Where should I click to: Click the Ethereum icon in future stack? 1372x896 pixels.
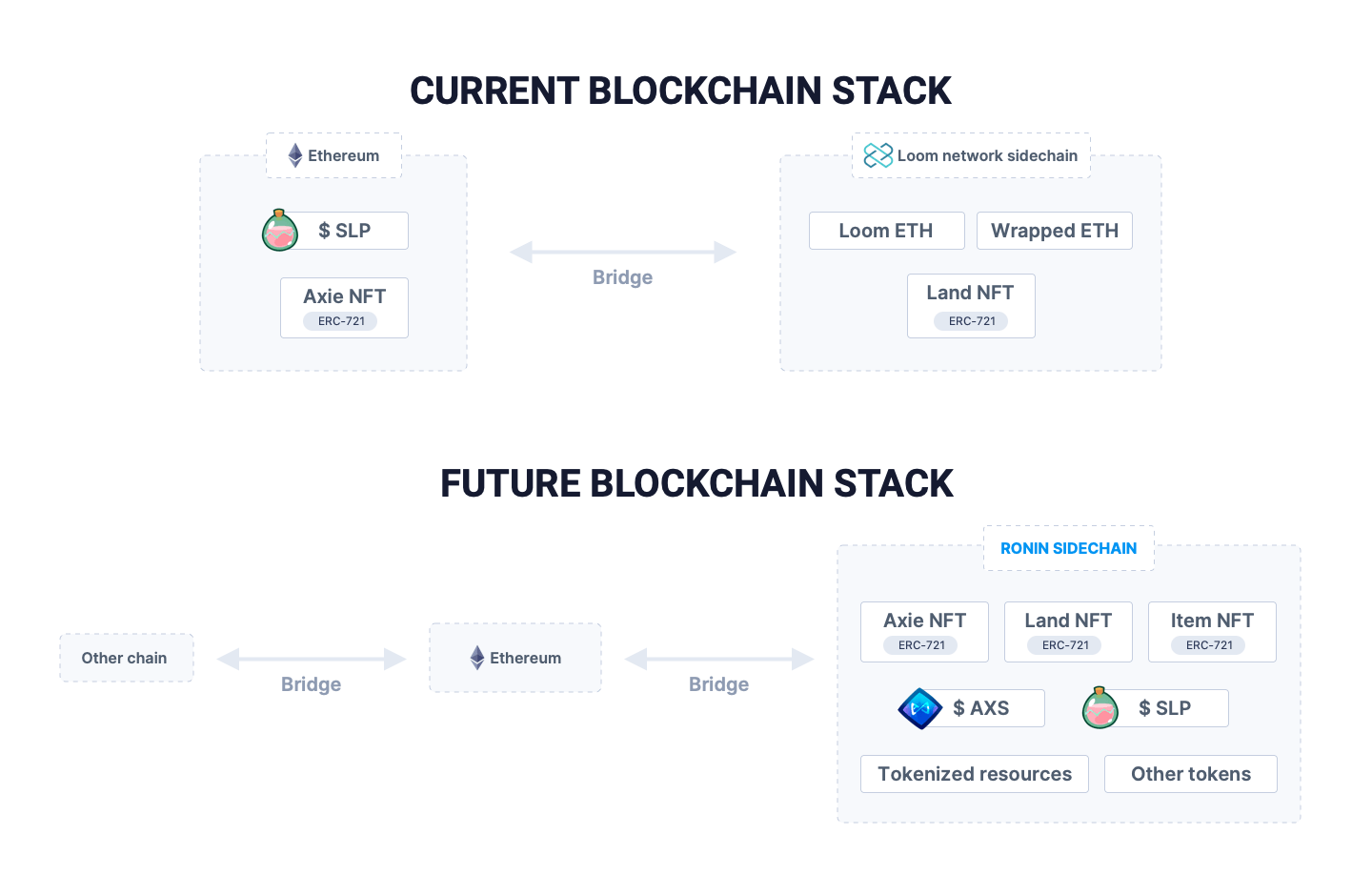point(477,658)
